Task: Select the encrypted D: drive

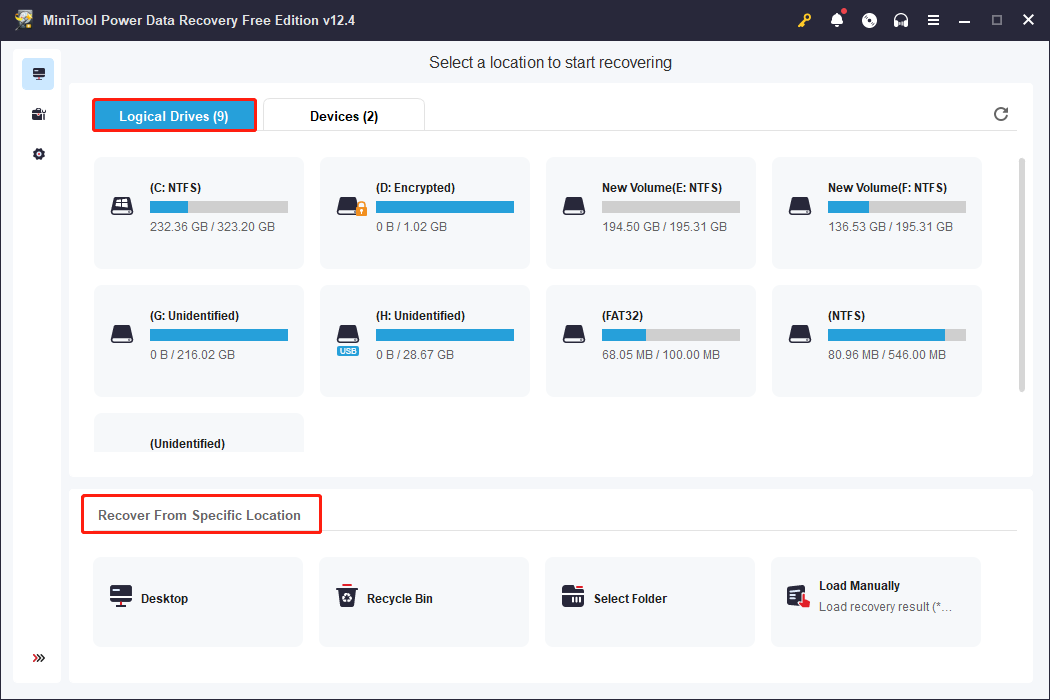Action: click(425, 212)
